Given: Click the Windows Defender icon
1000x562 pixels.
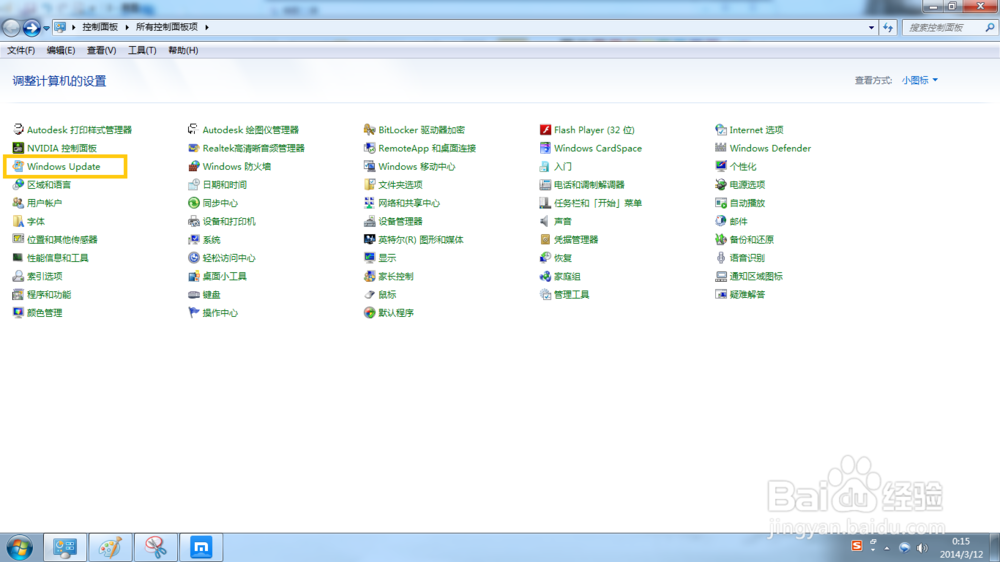Looking at the screenshot, I should [721, 148].
